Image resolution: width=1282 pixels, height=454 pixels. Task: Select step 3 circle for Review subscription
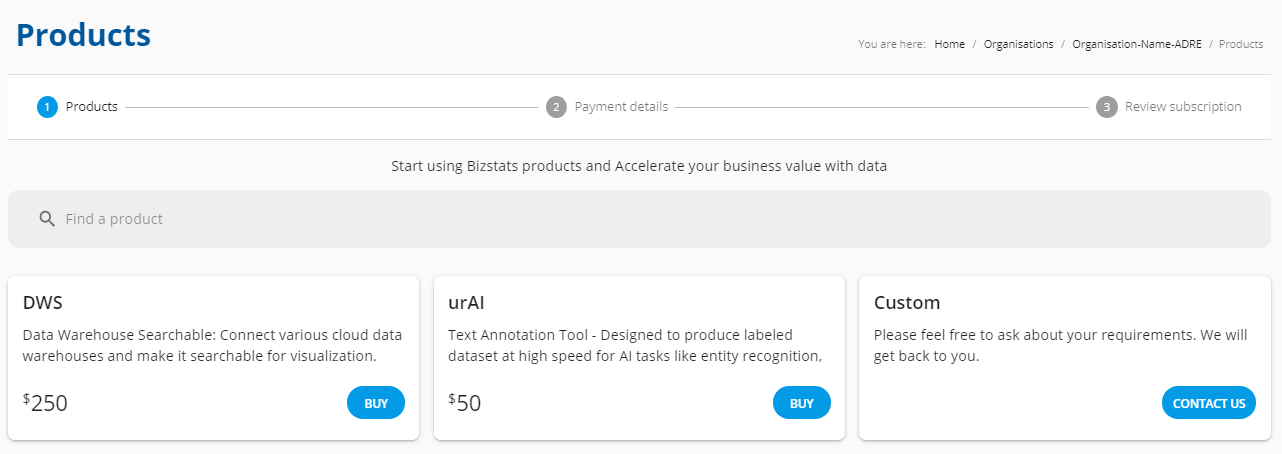tap(1106, 107)
